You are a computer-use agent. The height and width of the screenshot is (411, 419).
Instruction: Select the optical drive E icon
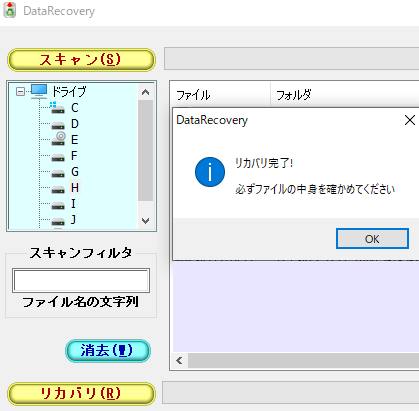click(58, 139)
